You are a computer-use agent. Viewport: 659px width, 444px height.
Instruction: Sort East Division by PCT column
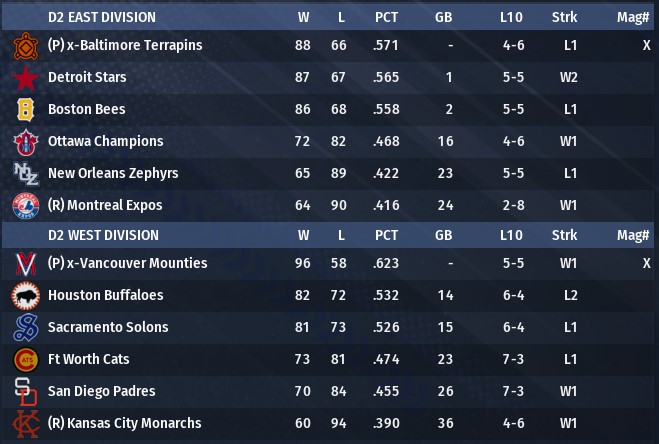pos(386,17)
